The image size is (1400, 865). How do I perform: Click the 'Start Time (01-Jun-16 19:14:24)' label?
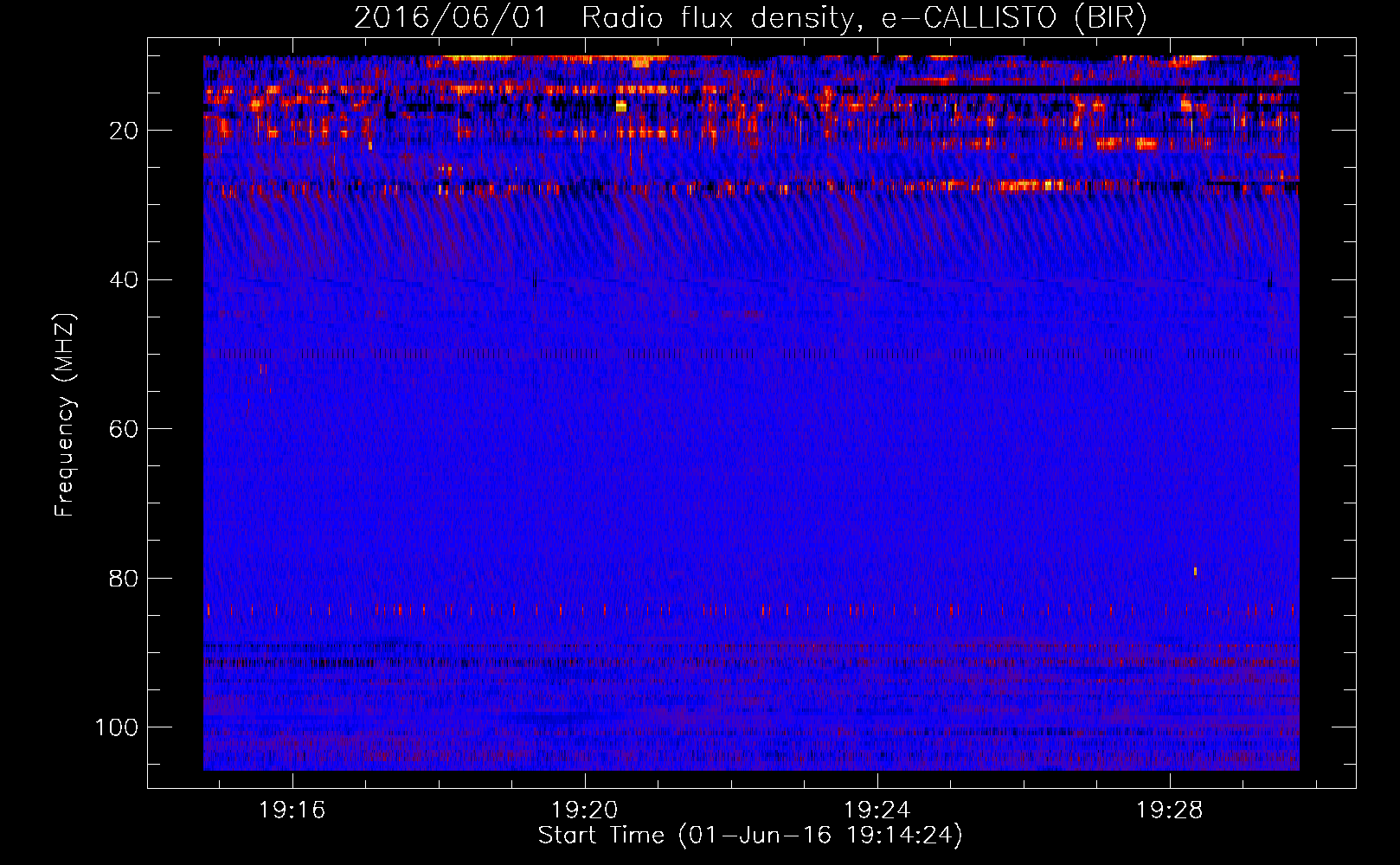point(750,836)
